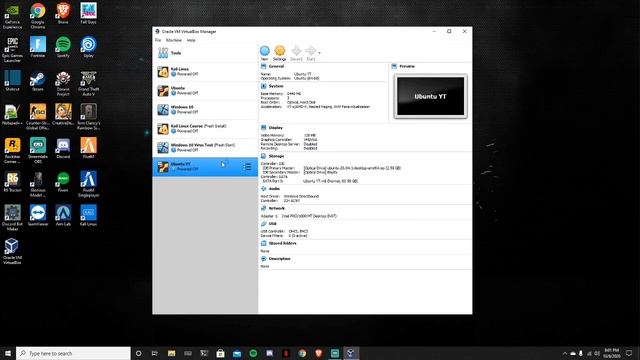Click the Cortana circle on taskbar

pyautogui.click(x=138, y=353)
